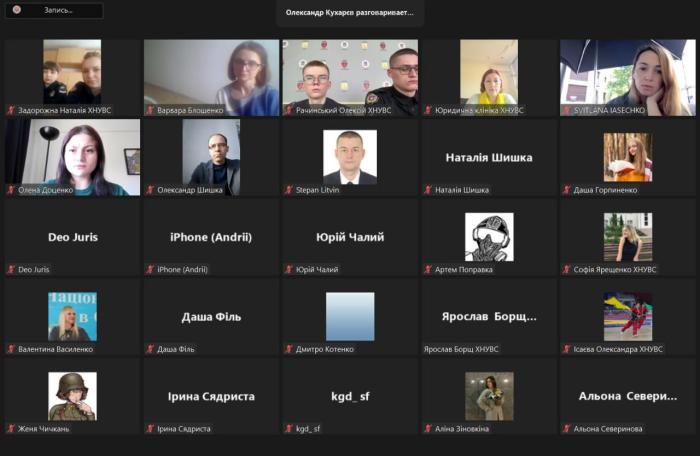Click muted mic icon beside Варвара Блошенко
This screenshot has width=700, height=456.
point(150,110)
